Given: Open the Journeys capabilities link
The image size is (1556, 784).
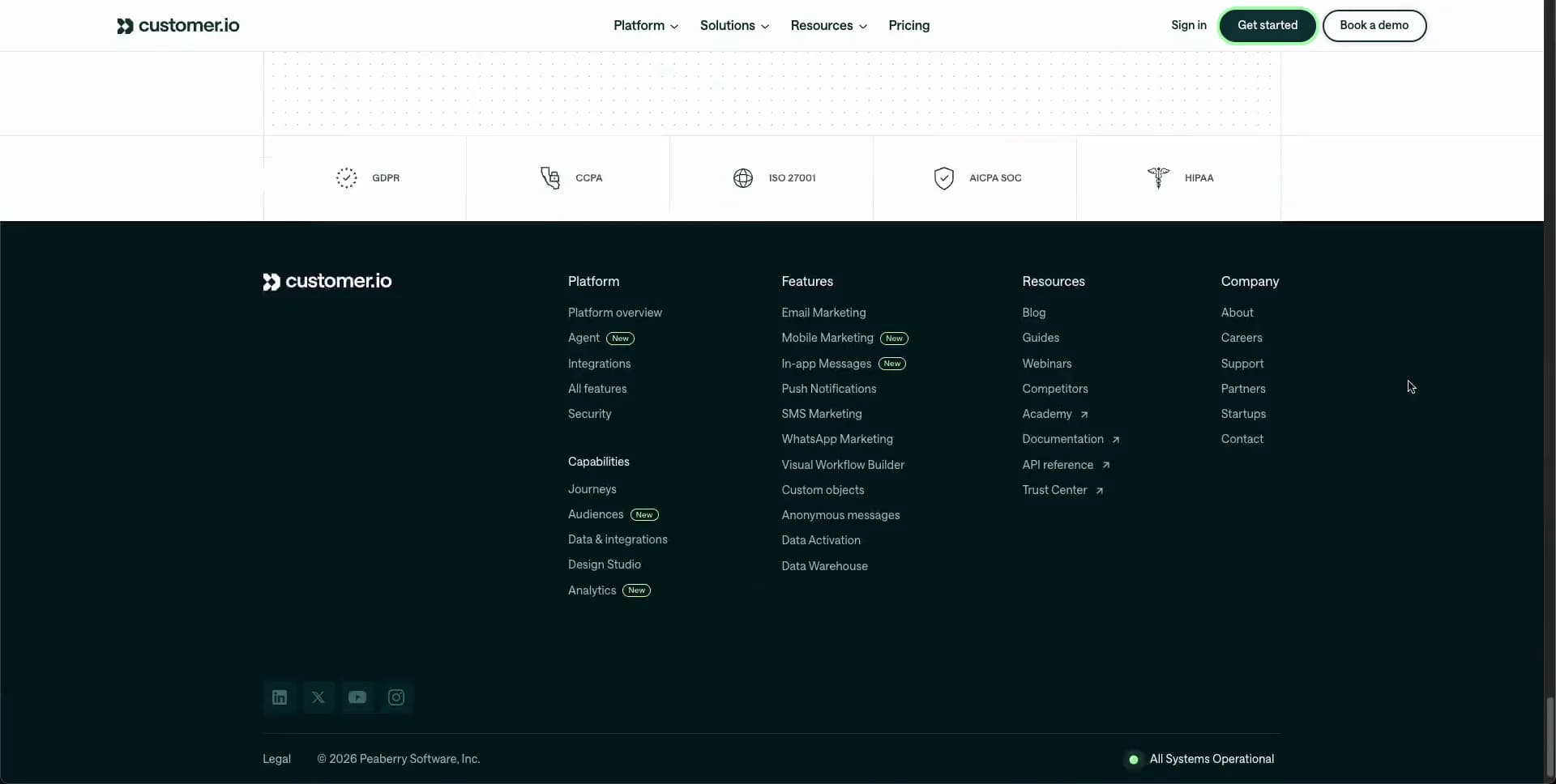Looking at the screenshot, I should (x=592, y=489).
